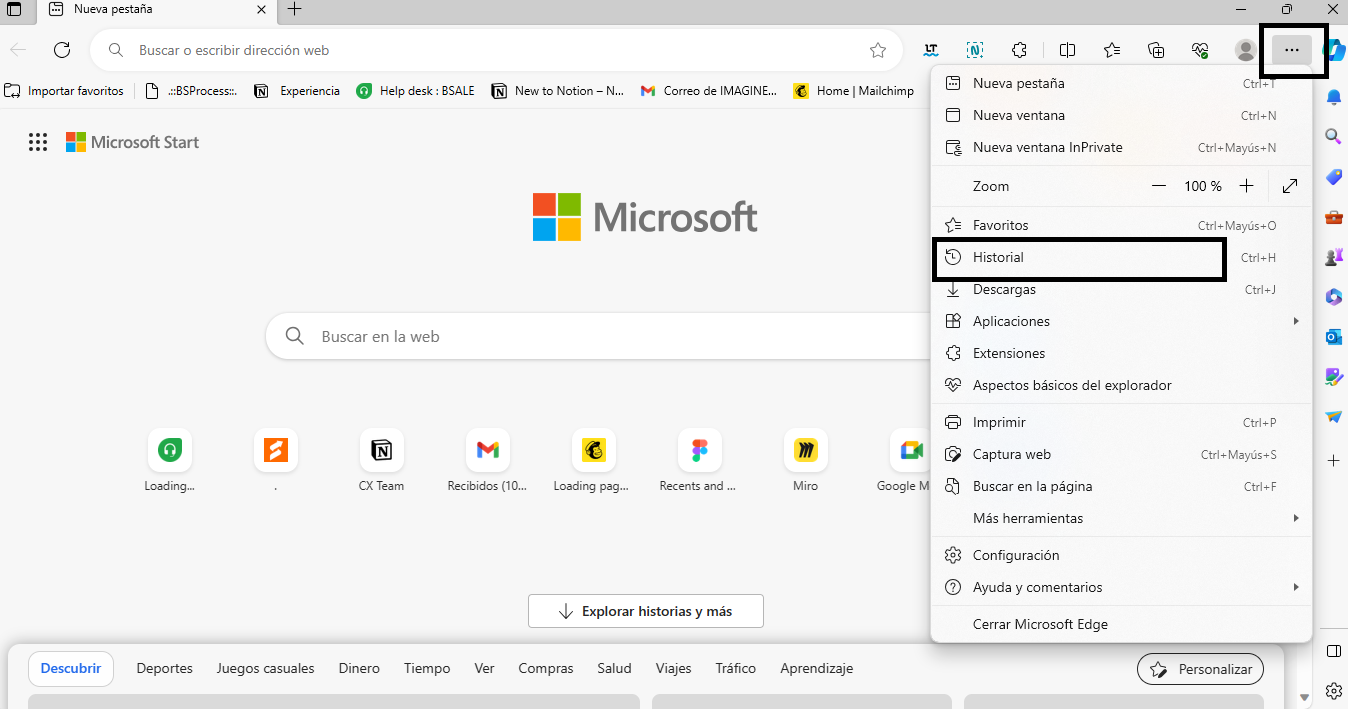
Task: Choose Buscar en la página
Action: click(1121, 486)
